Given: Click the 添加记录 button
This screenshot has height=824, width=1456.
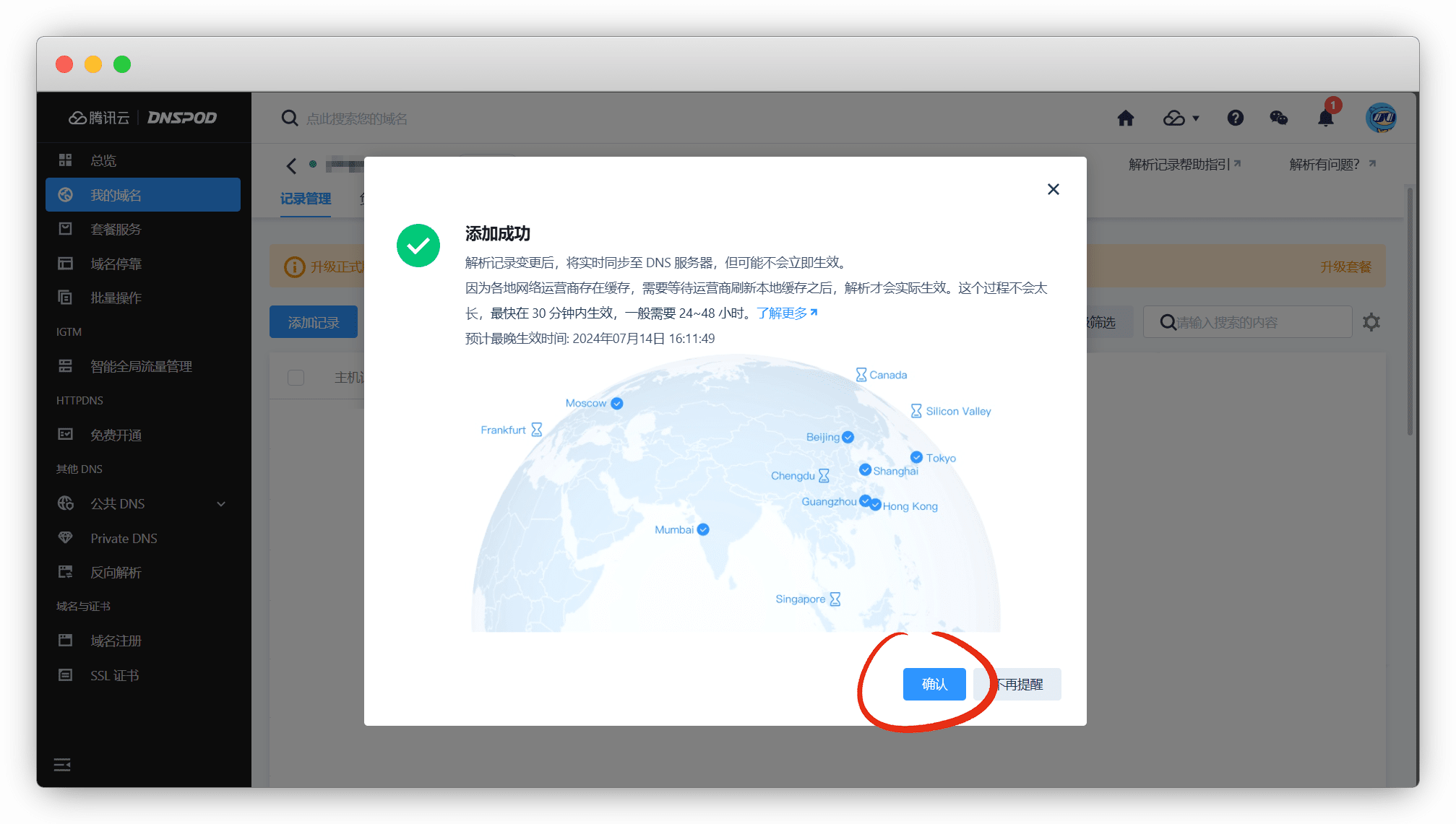Looking at the screenshot, I should pyautogui.click(x=313, y=322).
